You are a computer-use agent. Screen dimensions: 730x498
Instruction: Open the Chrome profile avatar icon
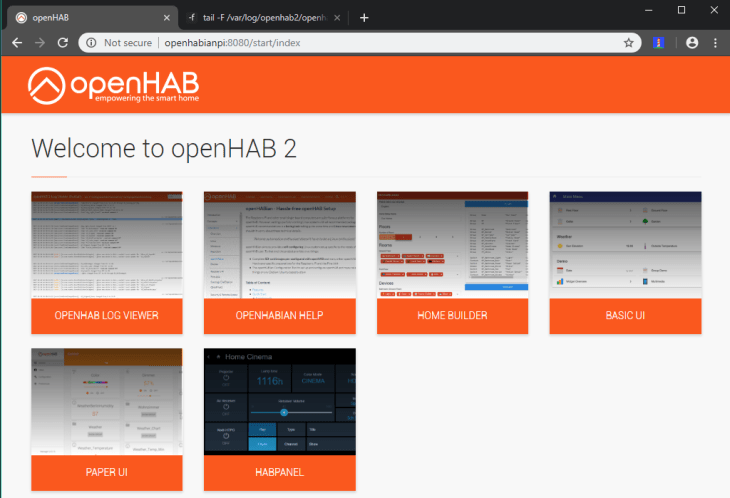tap(691, 43)
